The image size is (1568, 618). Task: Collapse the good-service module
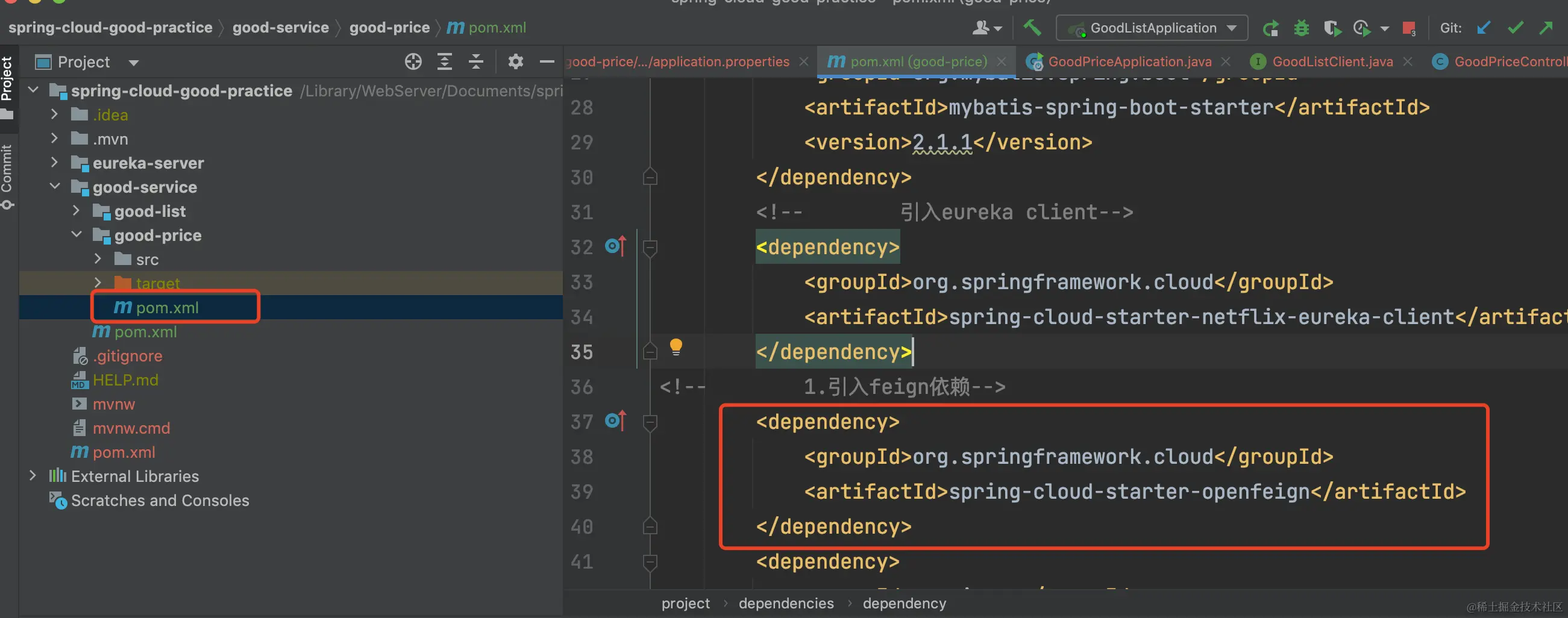[x=55, y=186]
